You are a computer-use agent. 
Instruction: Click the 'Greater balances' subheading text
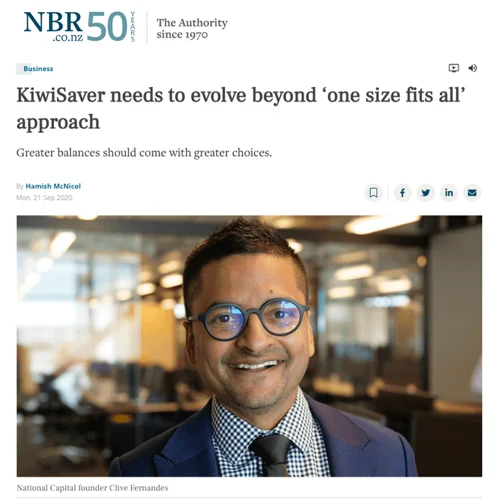point(144,153)
